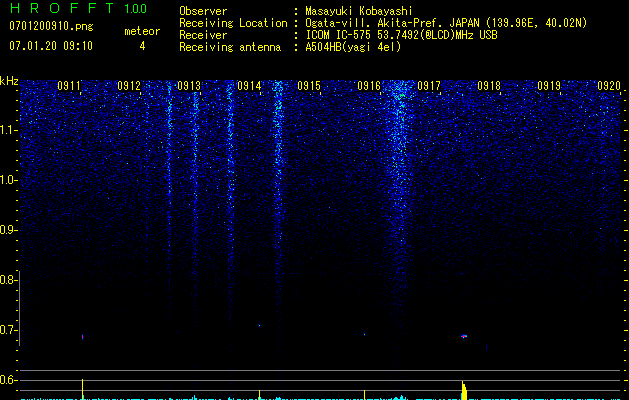Click the 0913 time marker
Image resolution: width=629 pixels, height=400 pixels.
(189, 86)
